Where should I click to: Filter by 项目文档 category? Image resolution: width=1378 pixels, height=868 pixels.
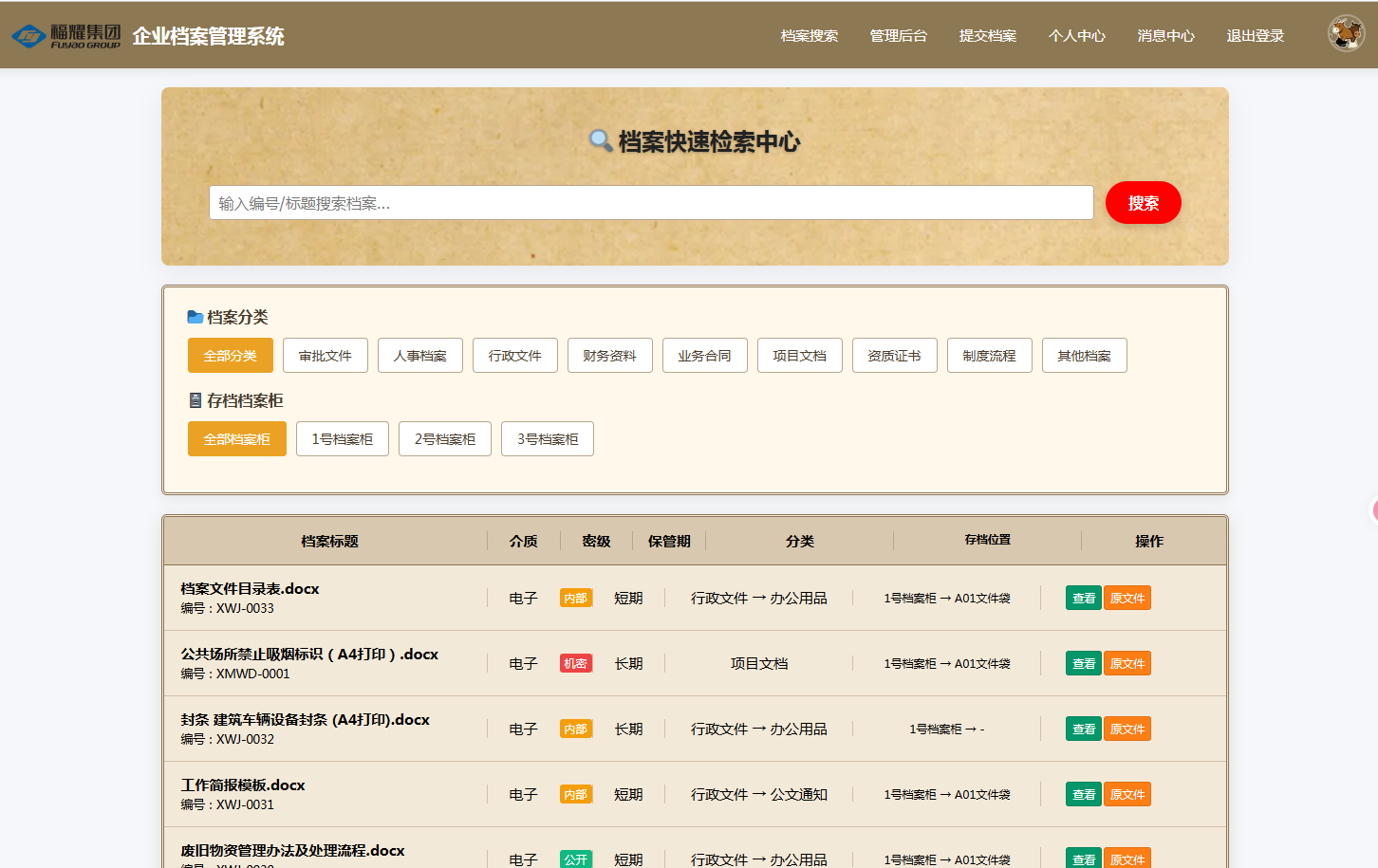[x=800, y=356]
